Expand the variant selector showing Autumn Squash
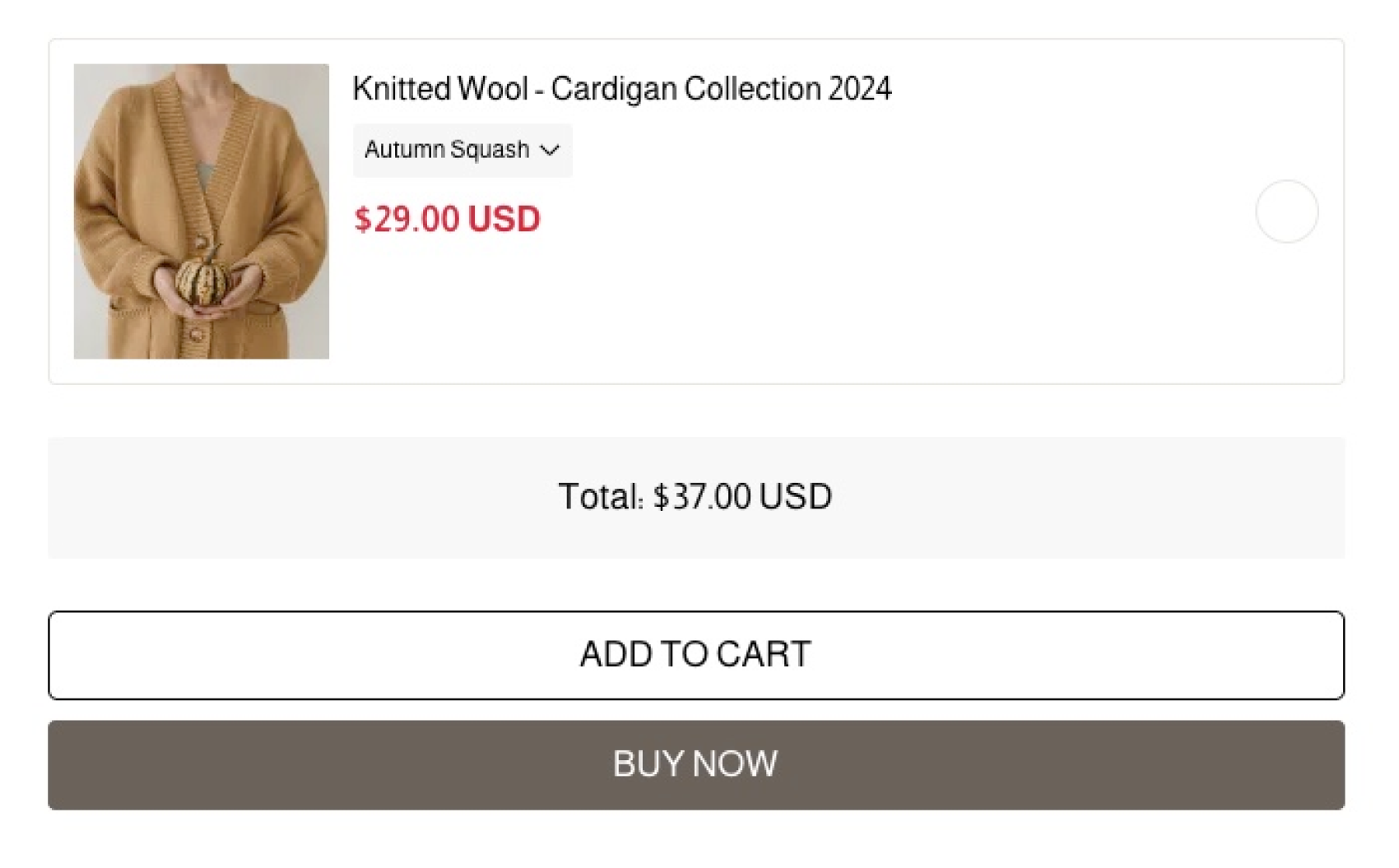This screenshot has height=868, width=1399. click(462, 150)
